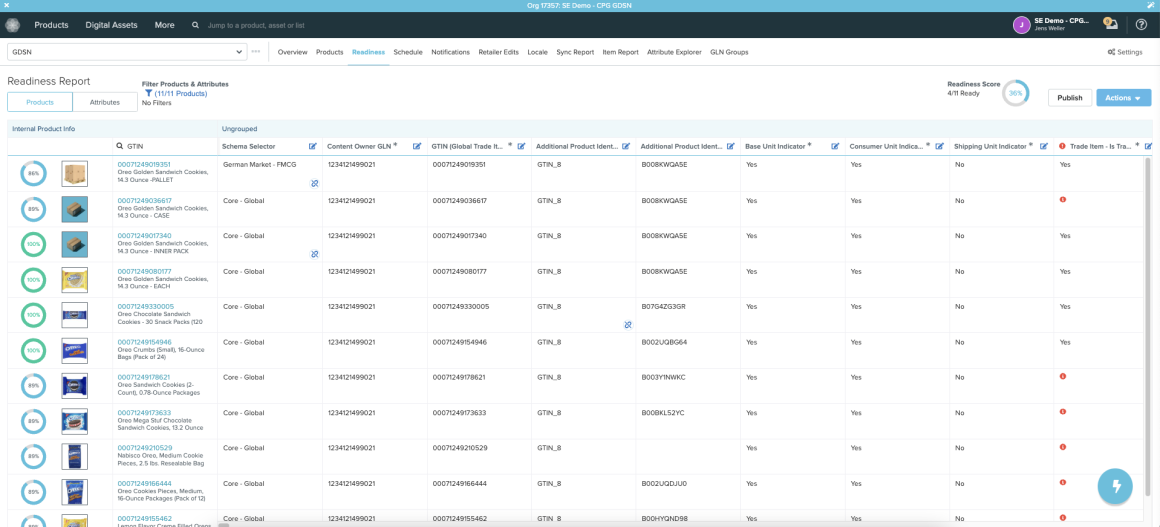Click the edit icon on Trade Item - Is Tra... column
The image size is (1160, 527).
point(1148,147)
